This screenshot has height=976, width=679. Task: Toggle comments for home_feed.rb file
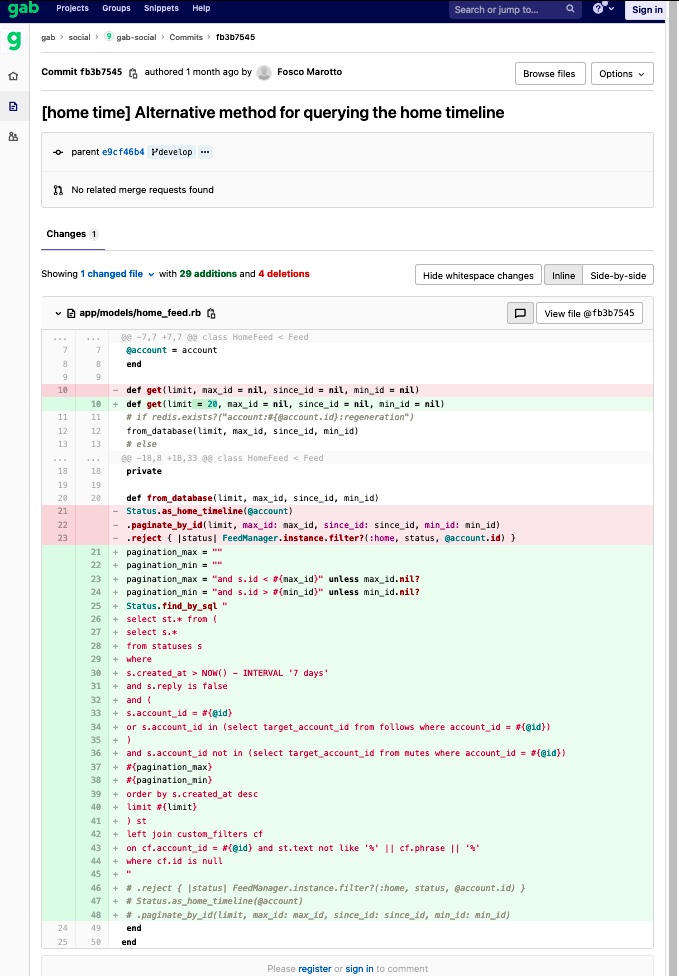519,313
